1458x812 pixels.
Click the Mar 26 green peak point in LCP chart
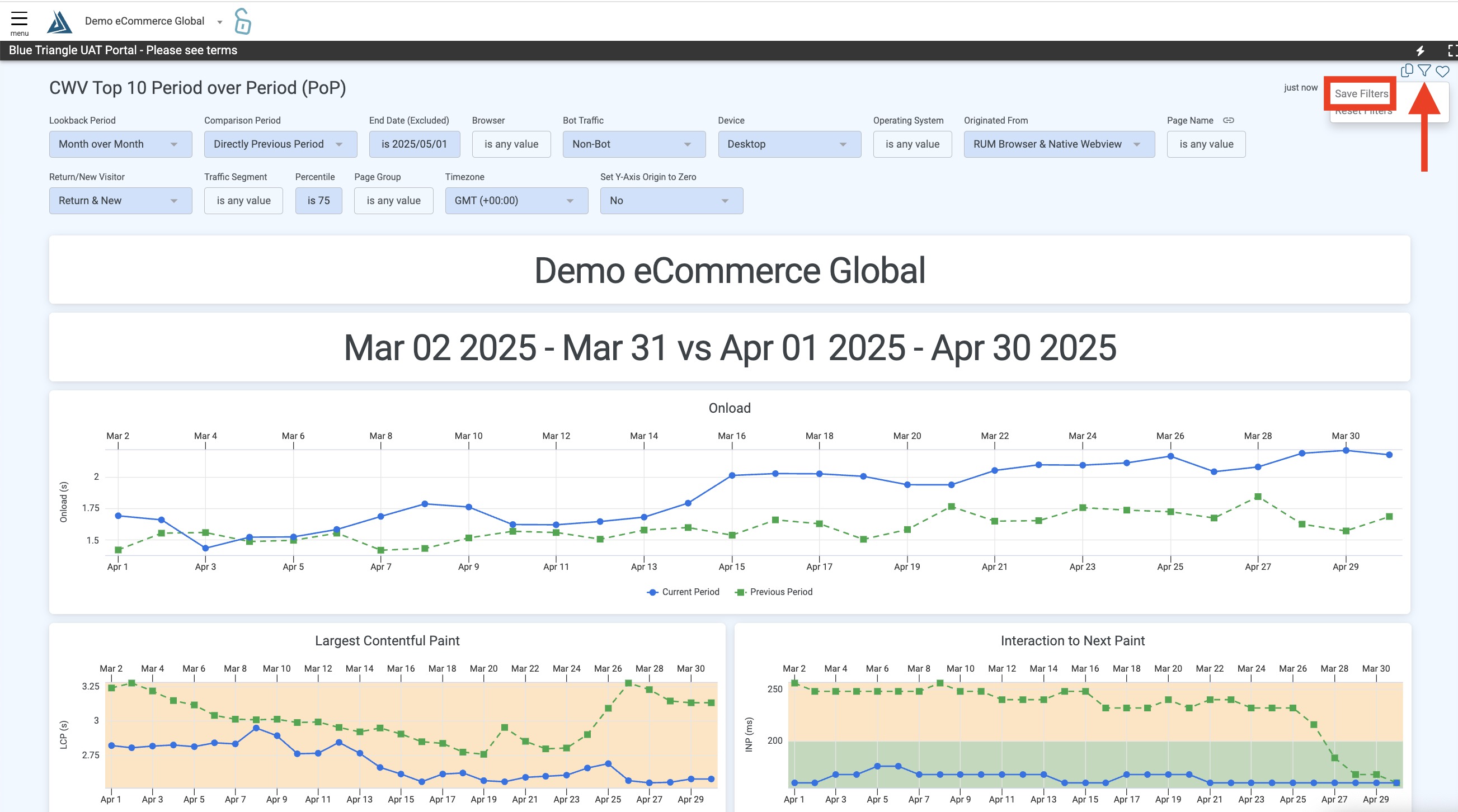628,683
